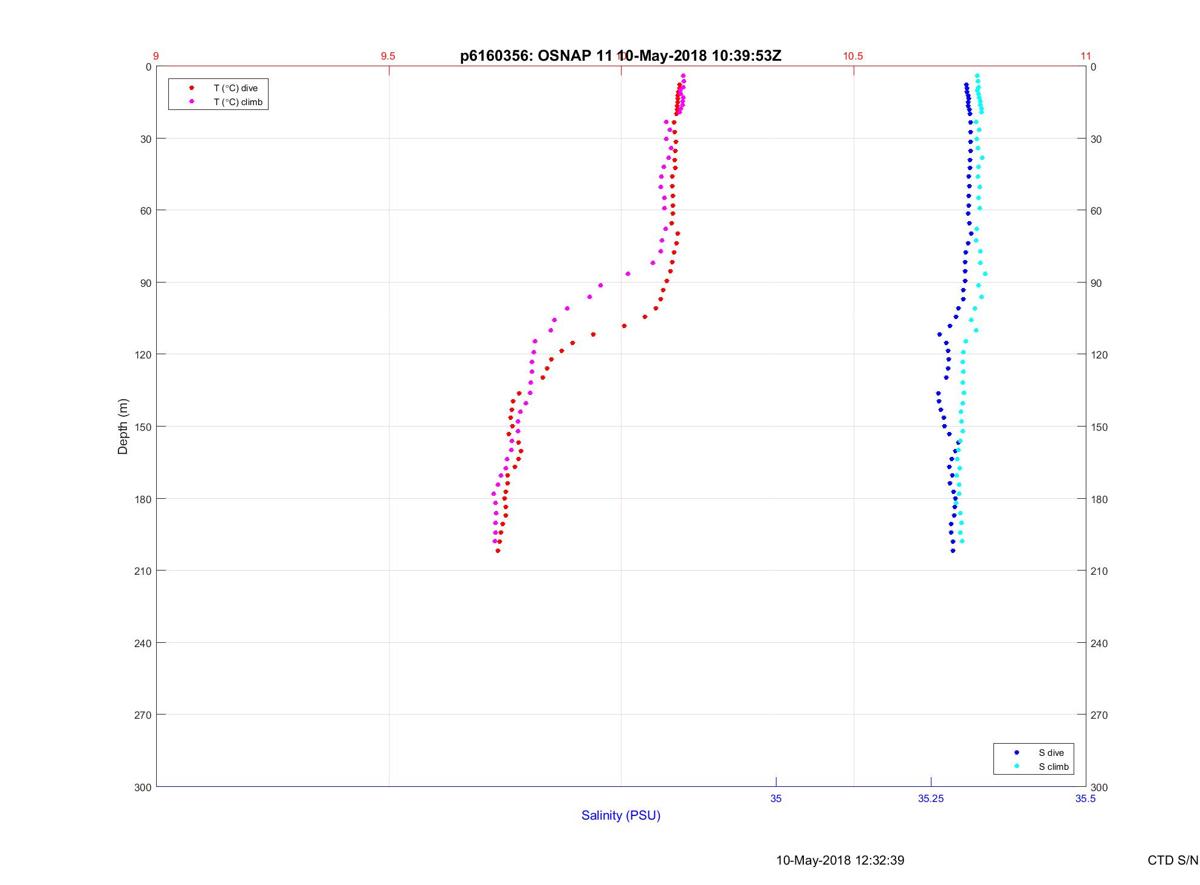The height and width of the screenshot is (885, 1200).
Task: Click the red temperature tick label '10.5'
Action: pos(853,56)
